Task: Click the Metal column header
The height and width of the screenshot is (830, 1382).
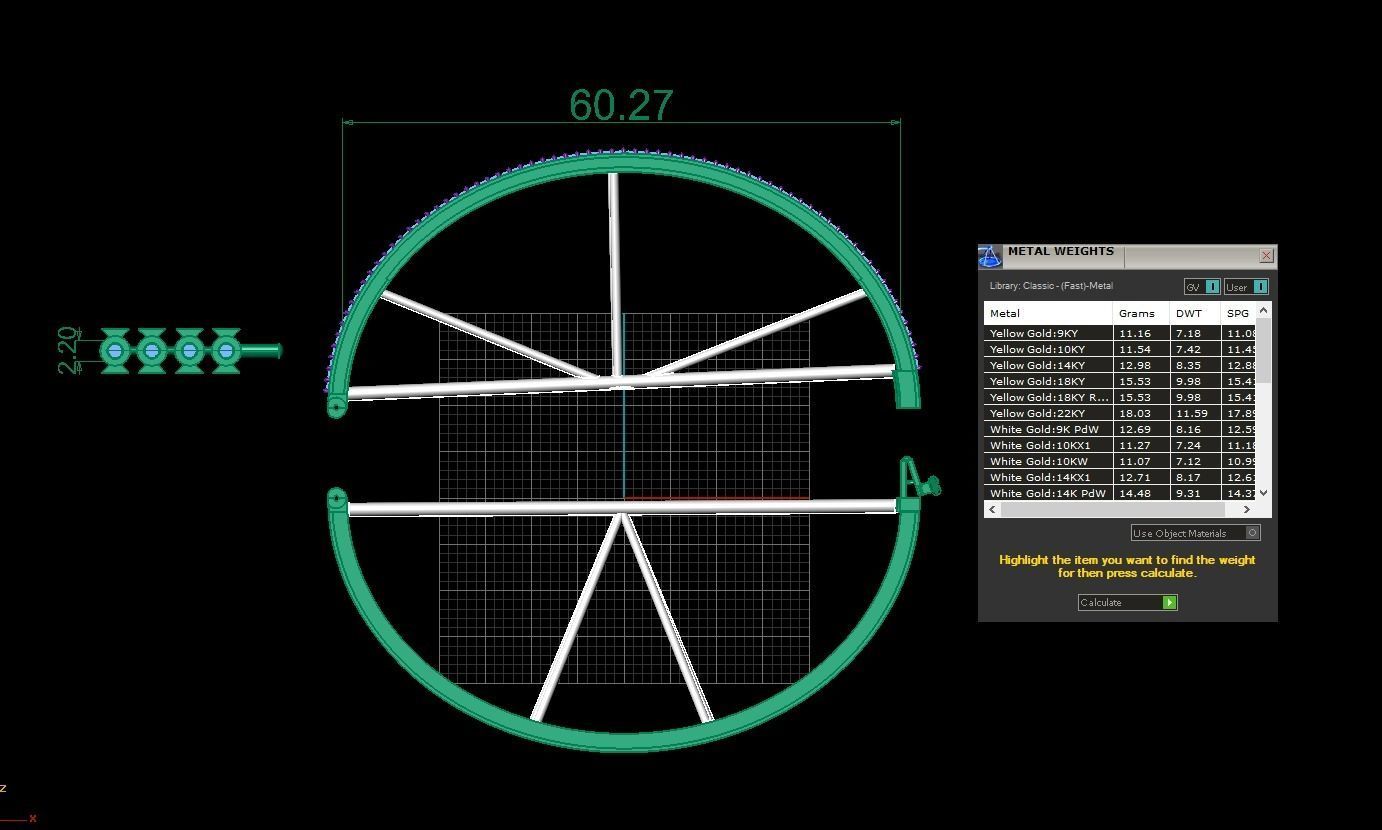Action: tap(1048, 313)
